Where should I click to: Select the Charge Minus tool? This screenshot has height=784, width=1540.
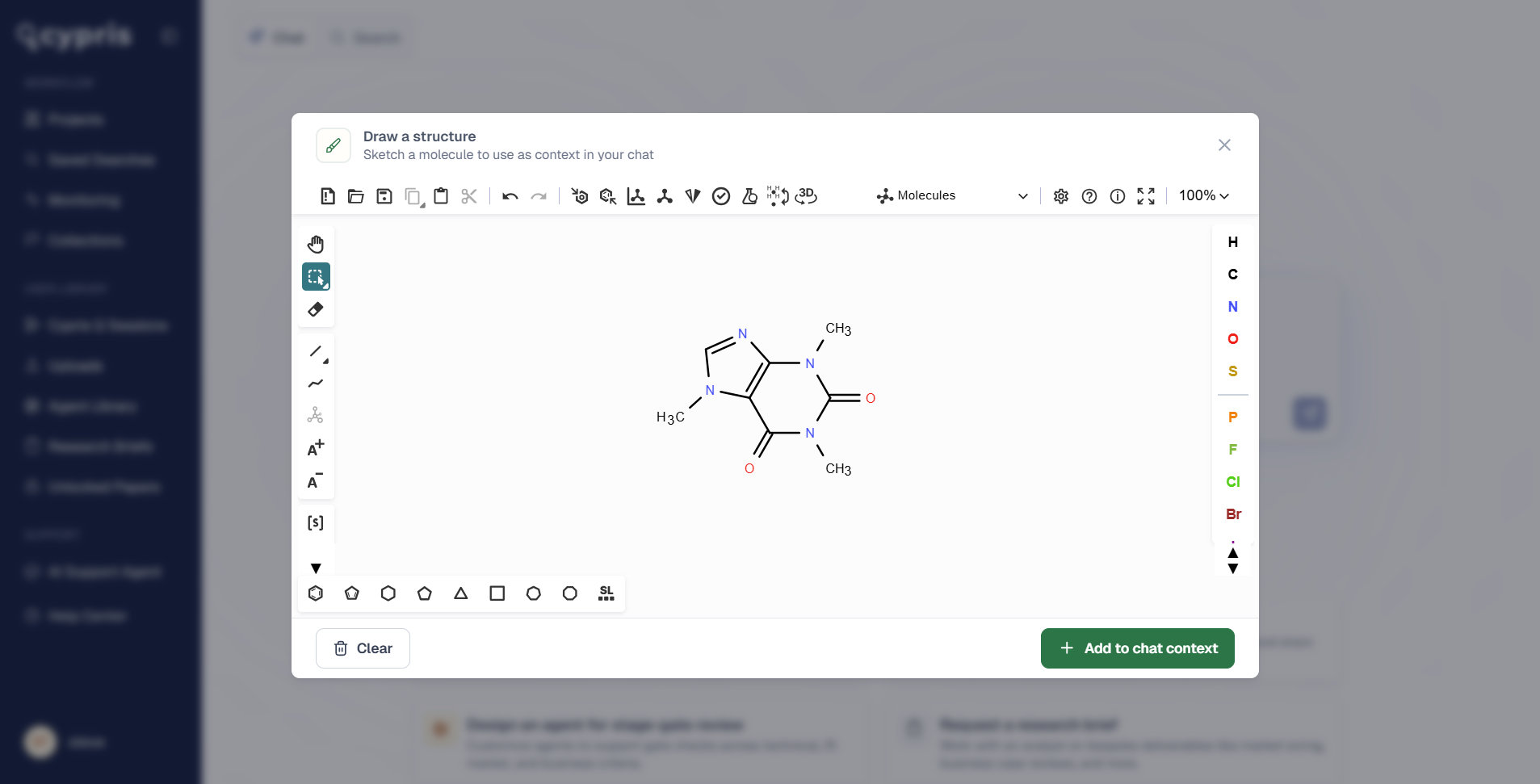316,480
